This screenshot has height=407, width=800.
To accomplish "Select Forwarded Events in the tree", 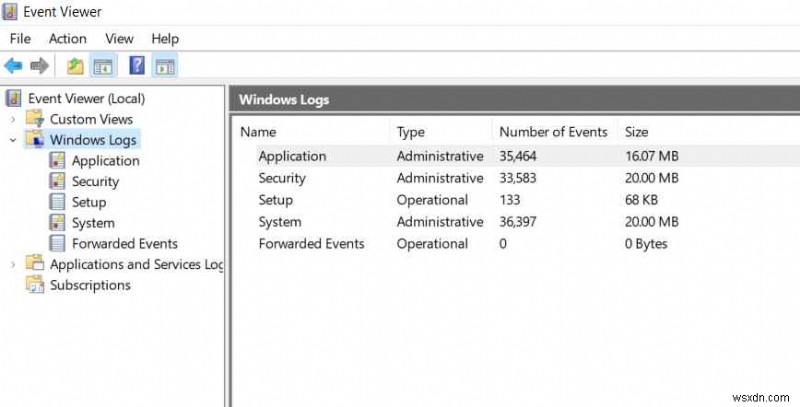I will coord(124,244).
